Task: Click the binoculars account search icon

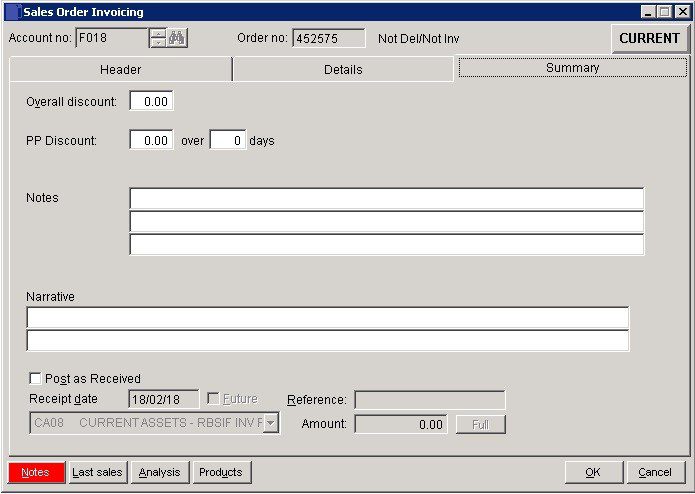Action: pyautogui.click(x=177, y=38)
